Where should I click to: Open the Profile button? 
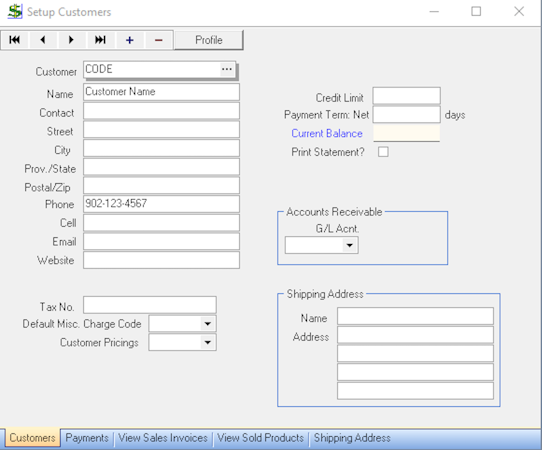tap(209, 40)
